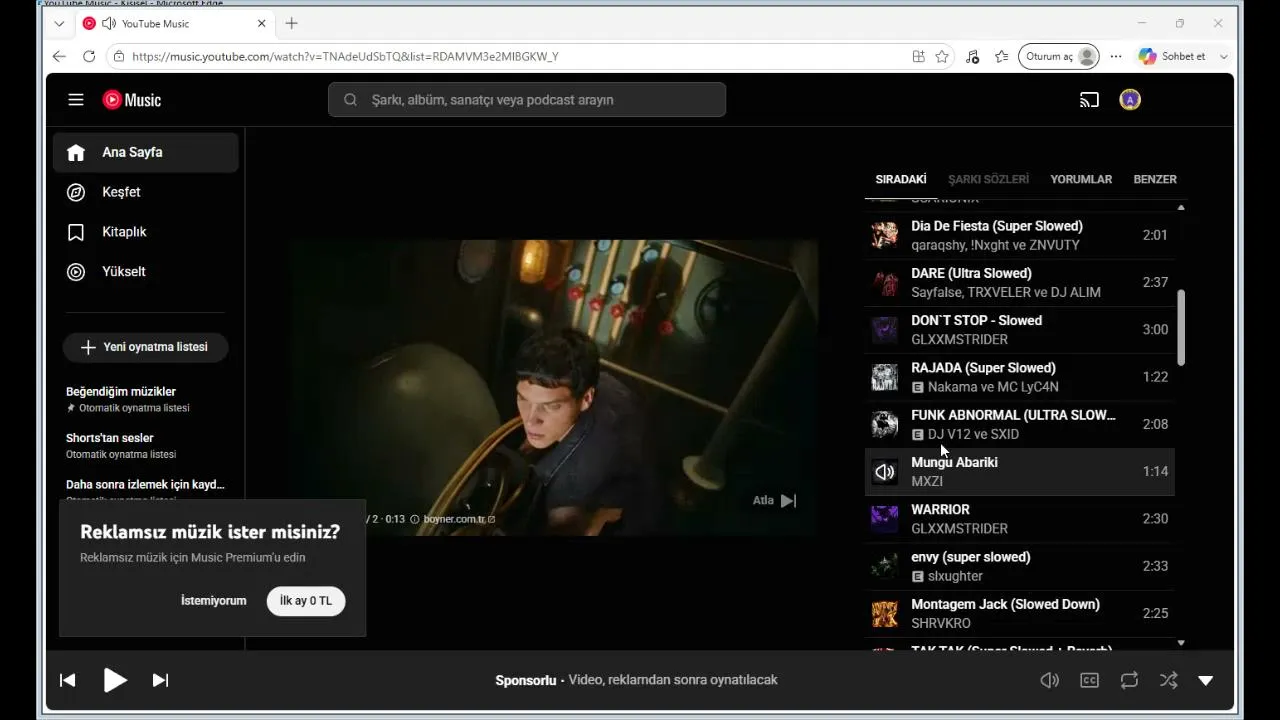The width and height of the screenshot is (1280, 720).
Task: Play envy (super slowed) by slxughter
Action: point(1020,566)
